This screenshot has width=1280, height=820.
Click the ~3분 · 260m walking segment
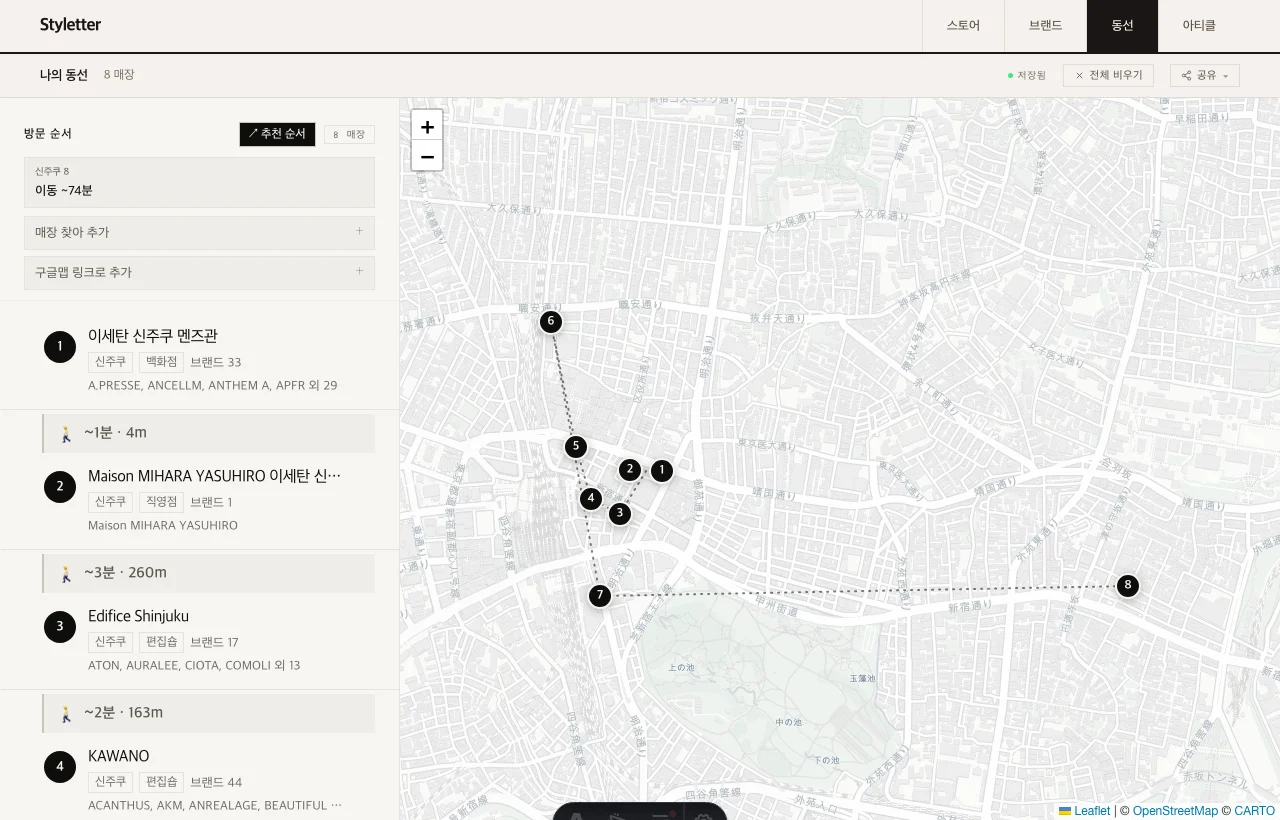208,573
